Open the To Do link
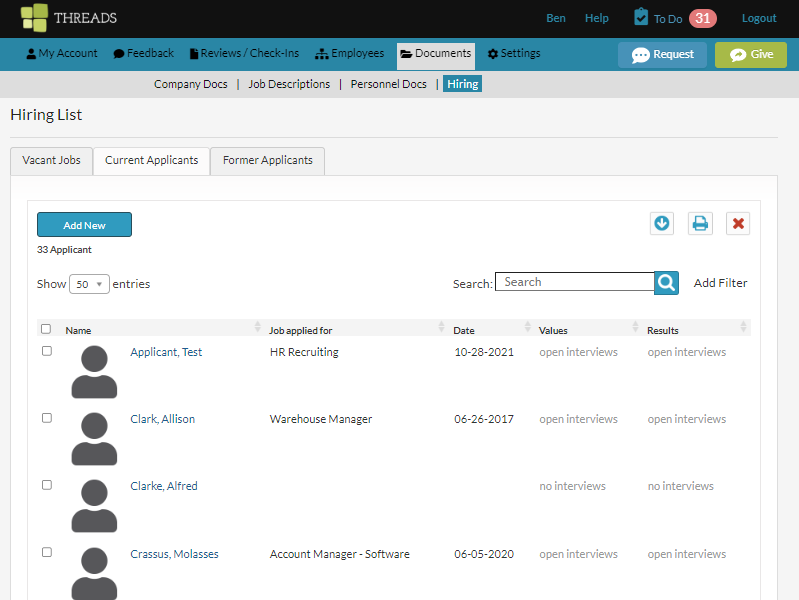 click(x=668, y=19)
